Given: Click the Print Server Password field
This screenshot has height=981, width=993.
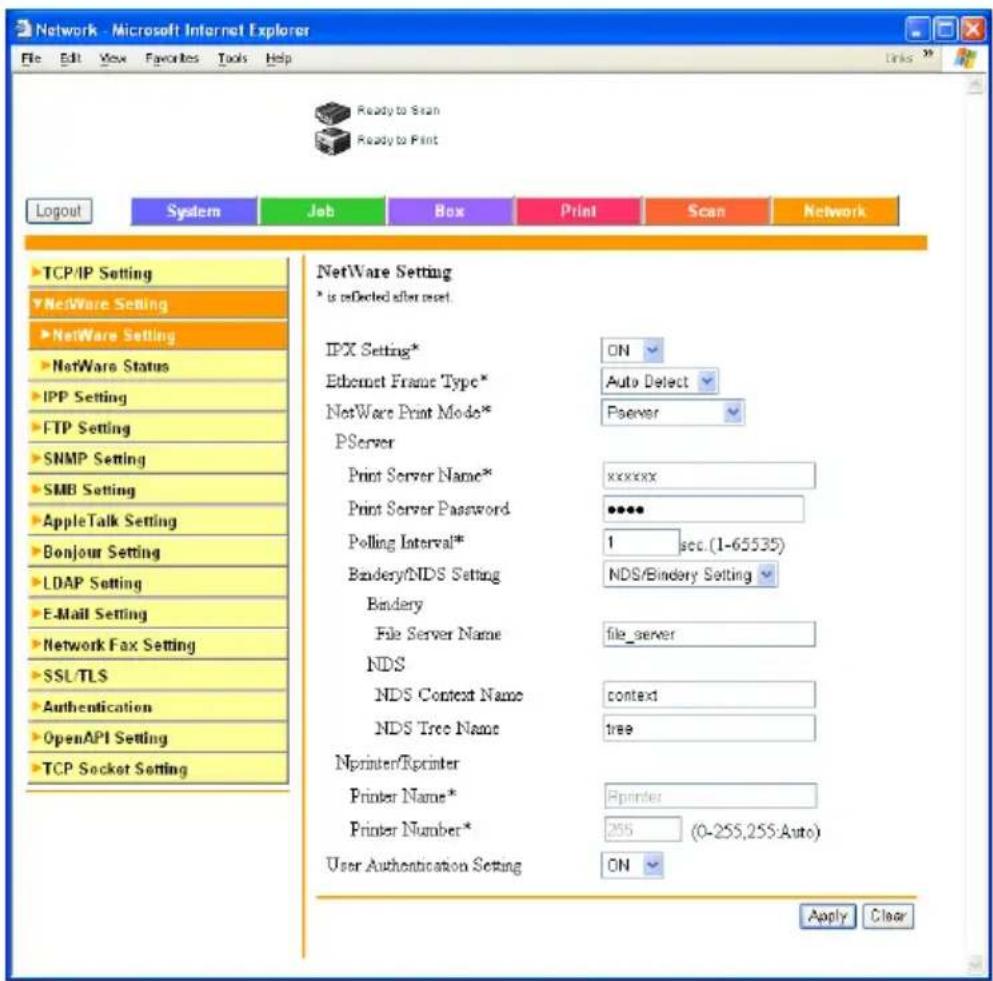Looking at the screenshot, I should [703, 509].
